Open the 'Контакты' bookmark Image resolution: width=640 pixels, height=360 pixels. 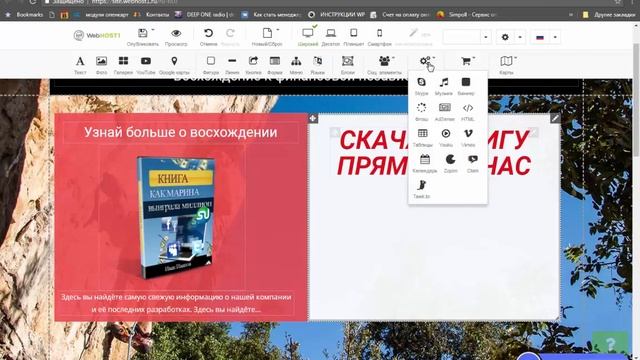pyautogui.click(x=151, y=15)
